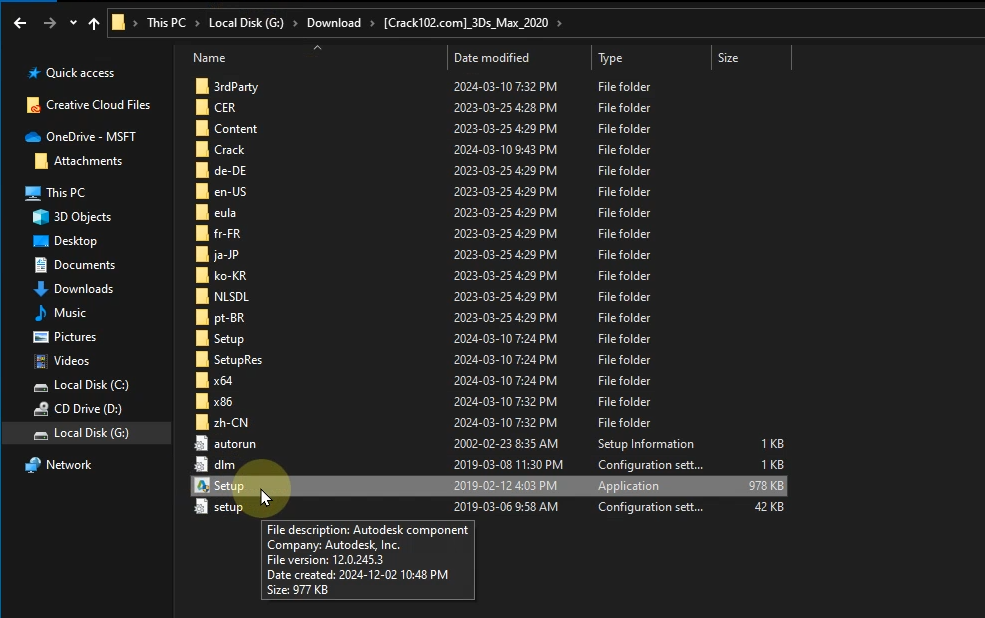Click the Back navigation arrow
The width and height of the screenshot is (985, 618).
tap(20, 23)
